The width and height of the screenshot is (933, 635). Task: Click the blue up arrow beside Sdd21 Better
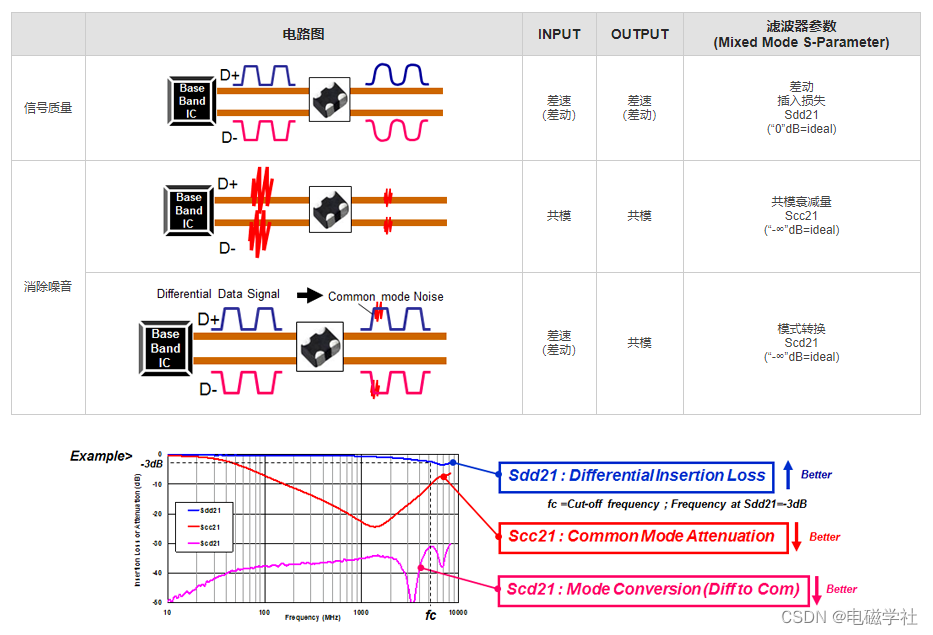(x=788, y=475)
